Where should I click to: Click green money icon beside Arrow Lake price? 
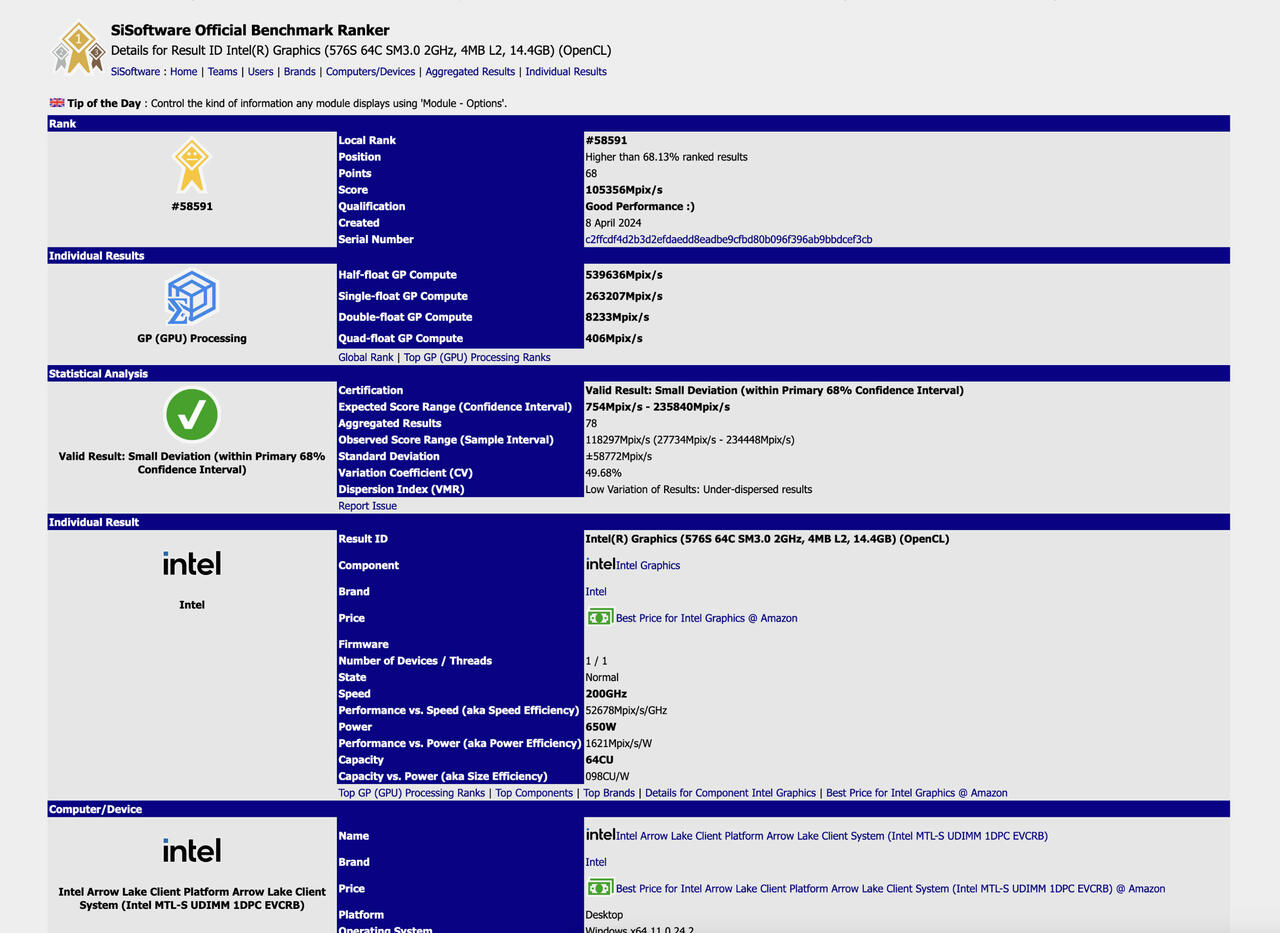coord(600,887)
